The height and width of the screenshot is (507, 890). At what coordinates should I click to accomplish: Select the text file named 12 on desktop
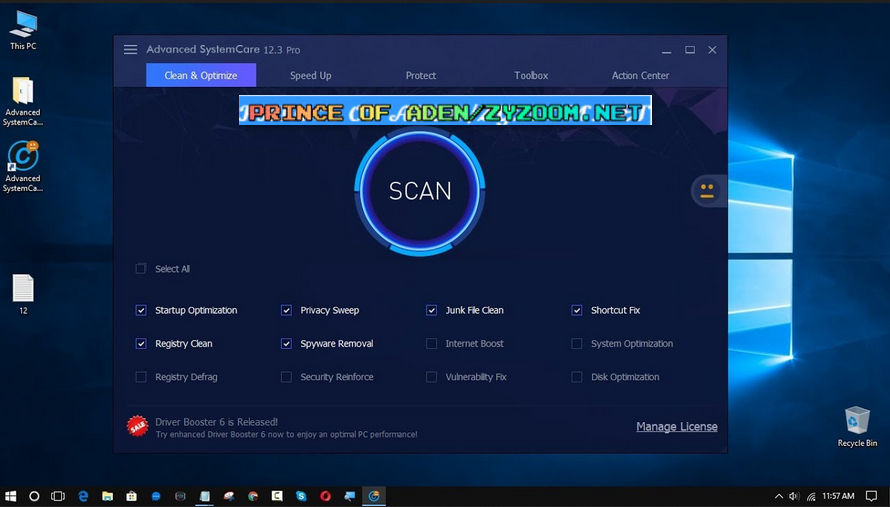(x=23, y=294)
